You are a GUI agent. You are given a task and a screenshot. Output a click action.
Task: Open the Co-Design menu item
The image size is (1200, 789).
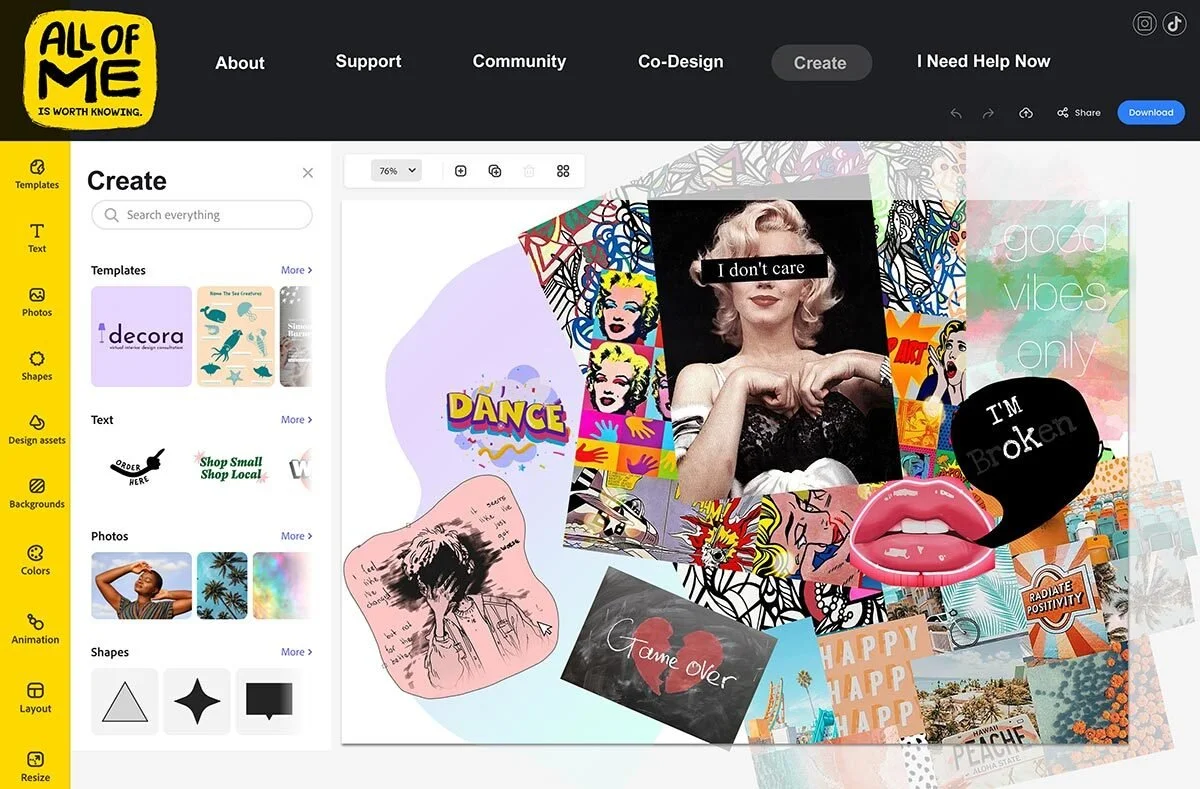point(681,62)
